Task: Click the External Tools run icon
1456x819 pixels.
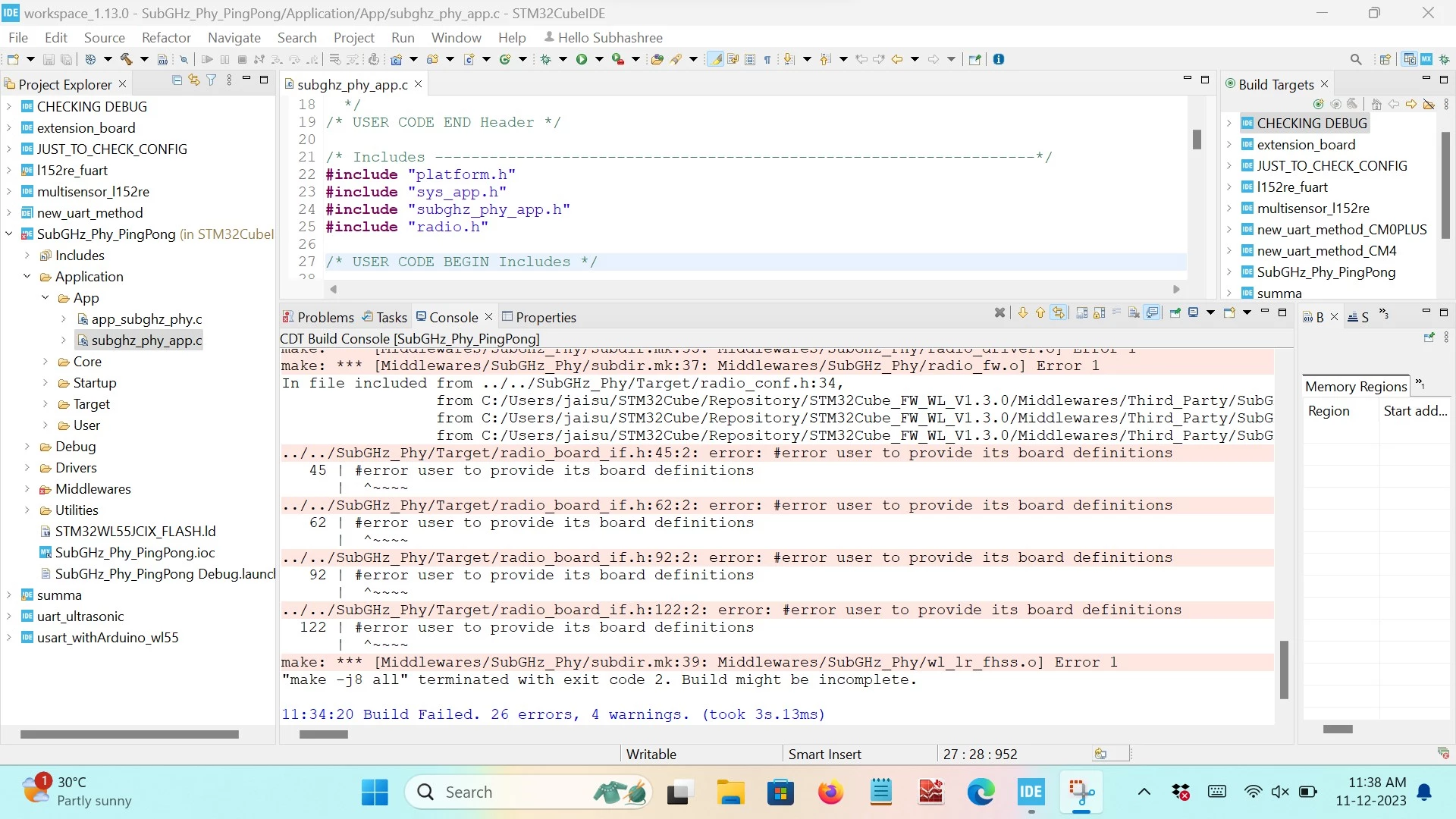Action: [x=618, y=59]
